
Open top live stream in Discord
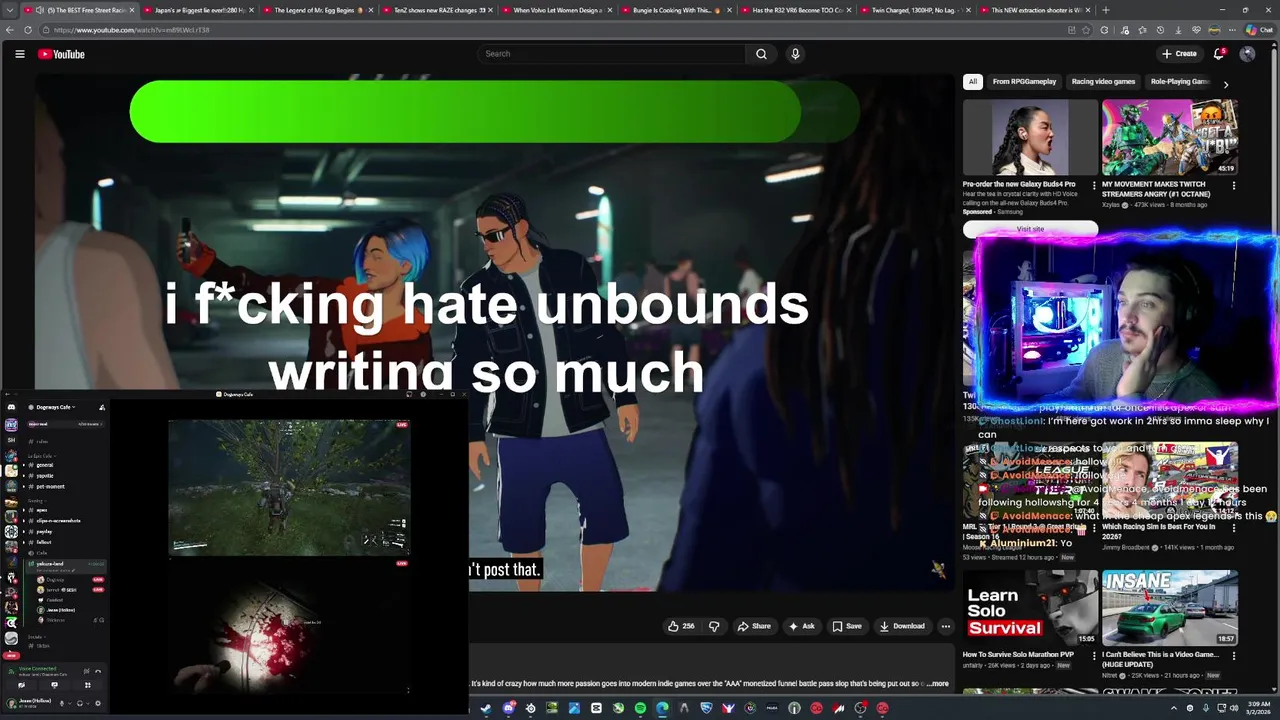[289, 487]
